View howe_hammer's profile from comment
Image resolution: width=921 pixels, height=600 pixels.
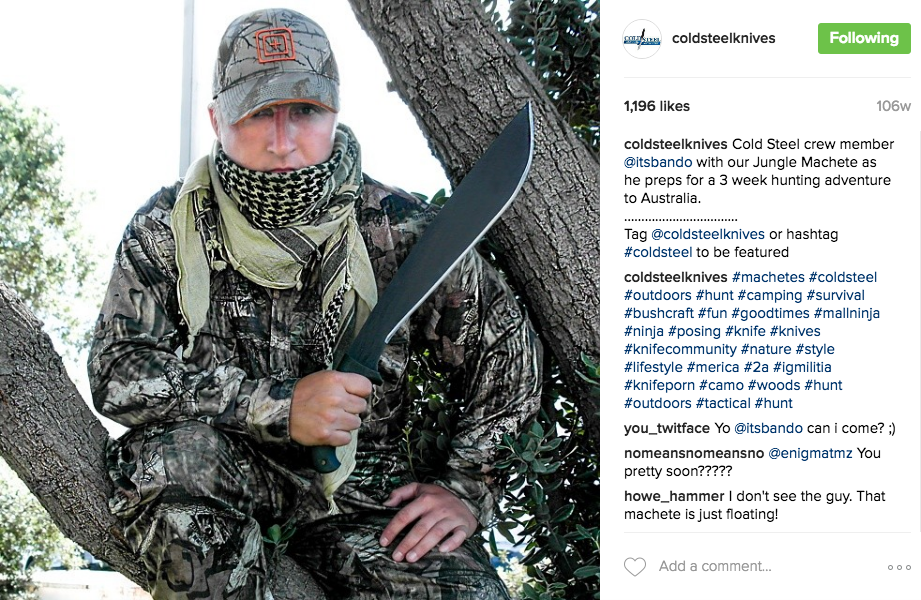674,497
